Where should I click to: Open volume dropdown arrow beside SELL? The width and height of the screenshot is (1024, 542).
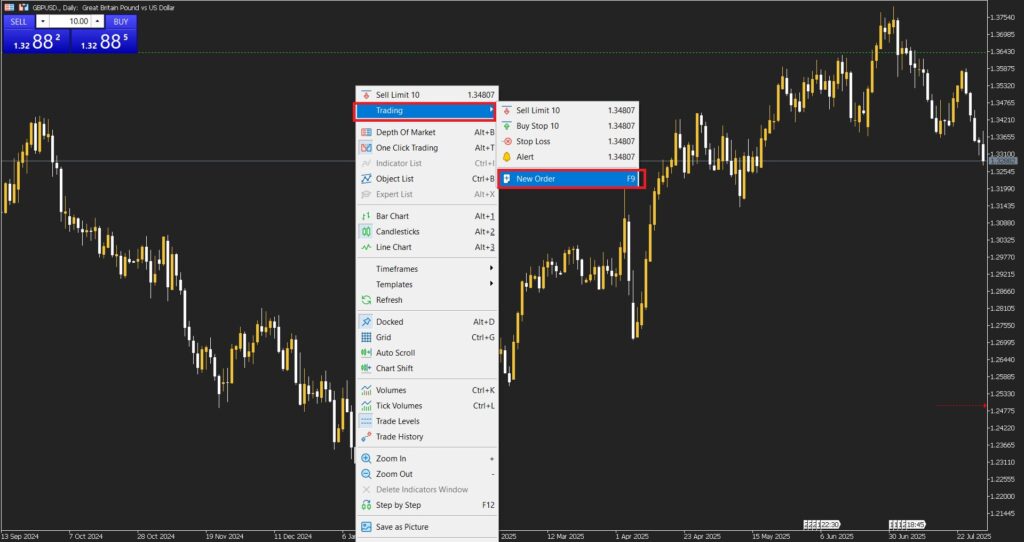click(43, 22)
